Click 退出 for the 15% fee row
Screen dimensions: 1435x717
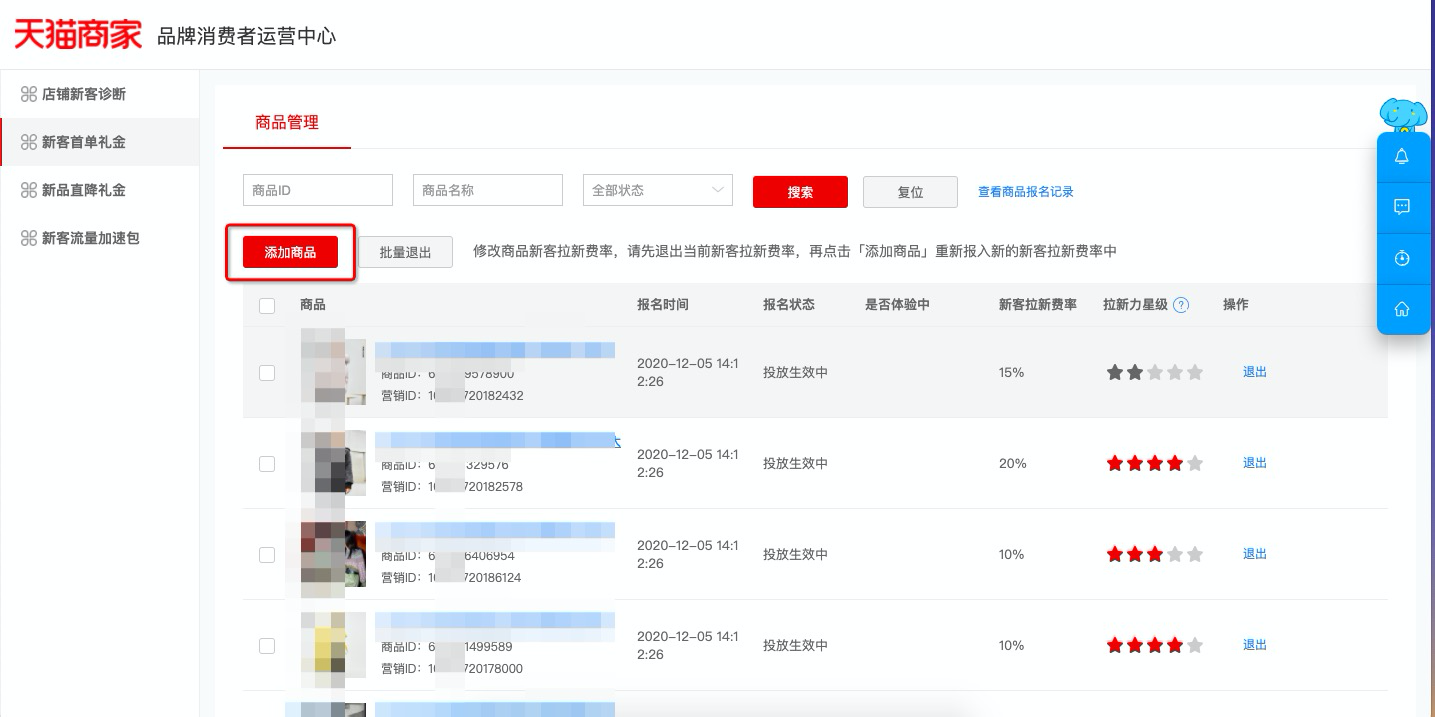(x=1255, y=372)
